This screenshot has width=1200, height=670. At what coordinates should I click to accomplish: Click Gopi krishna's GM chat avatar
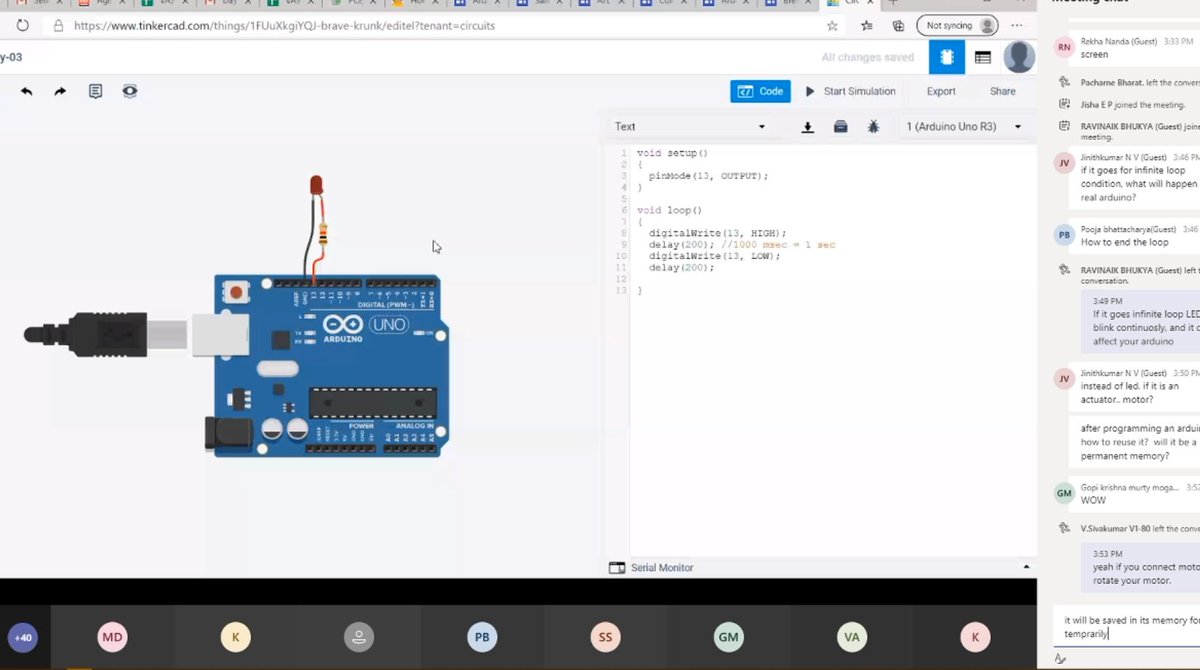coord(1064,493)
